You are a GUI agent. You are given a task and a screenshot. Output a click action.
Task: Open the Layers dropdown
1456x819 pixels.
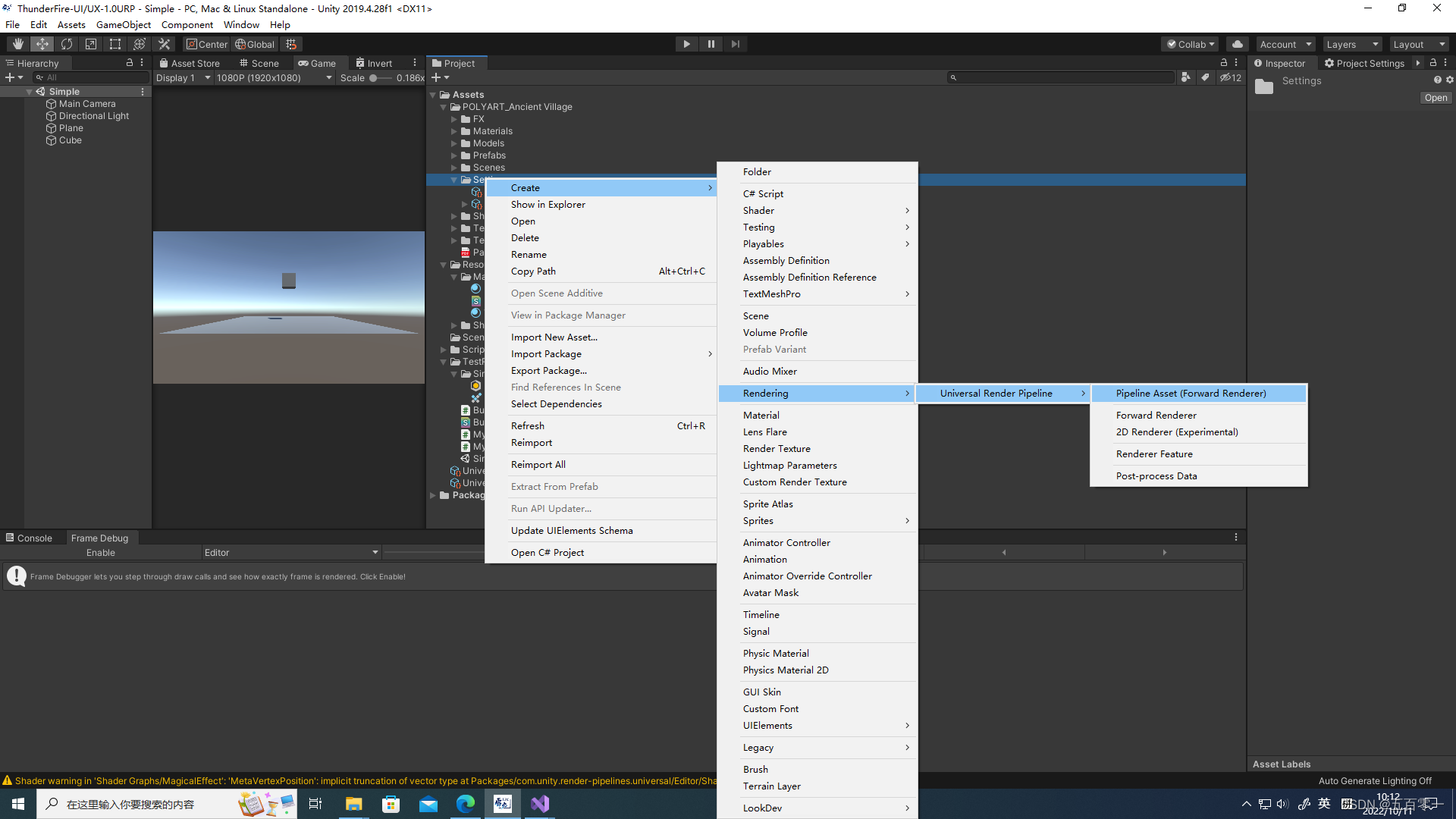pos(1352,43)
